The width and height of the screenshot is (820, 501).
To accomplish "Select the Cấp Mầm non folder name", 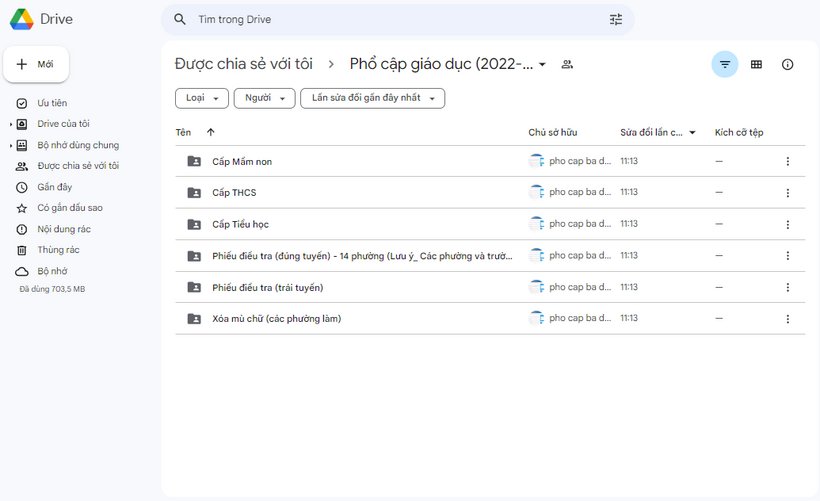I will [x=242, y=162].
